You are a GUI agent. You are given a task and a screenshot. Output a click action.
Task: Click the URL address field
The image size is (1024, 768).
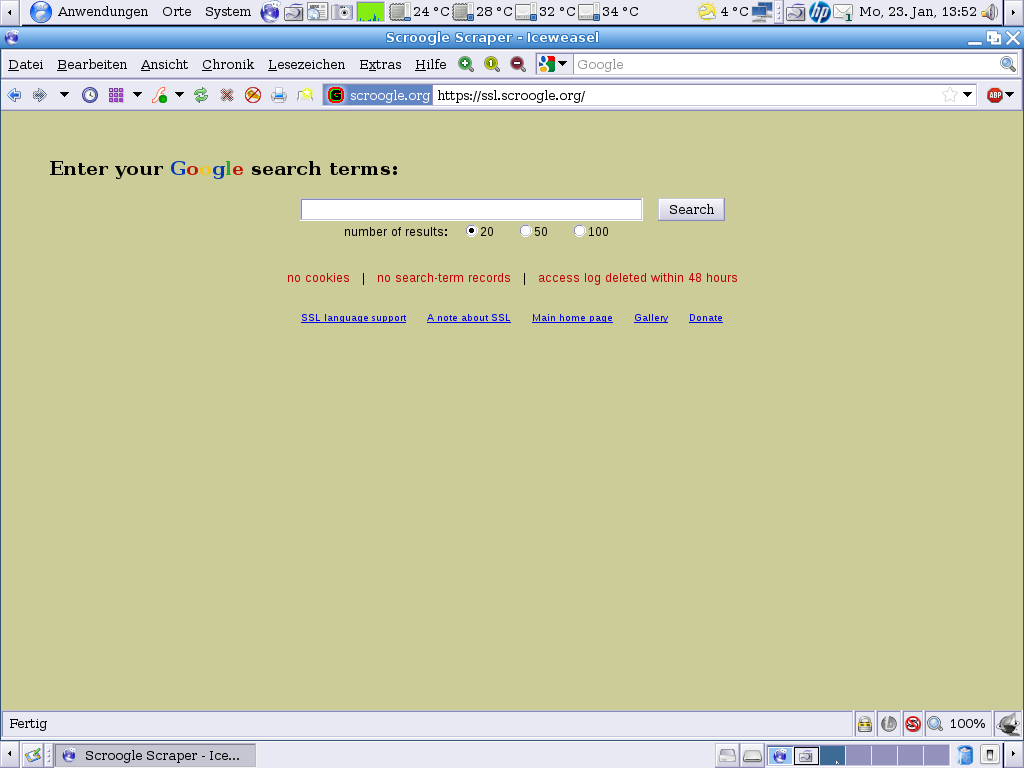(686, 95)
